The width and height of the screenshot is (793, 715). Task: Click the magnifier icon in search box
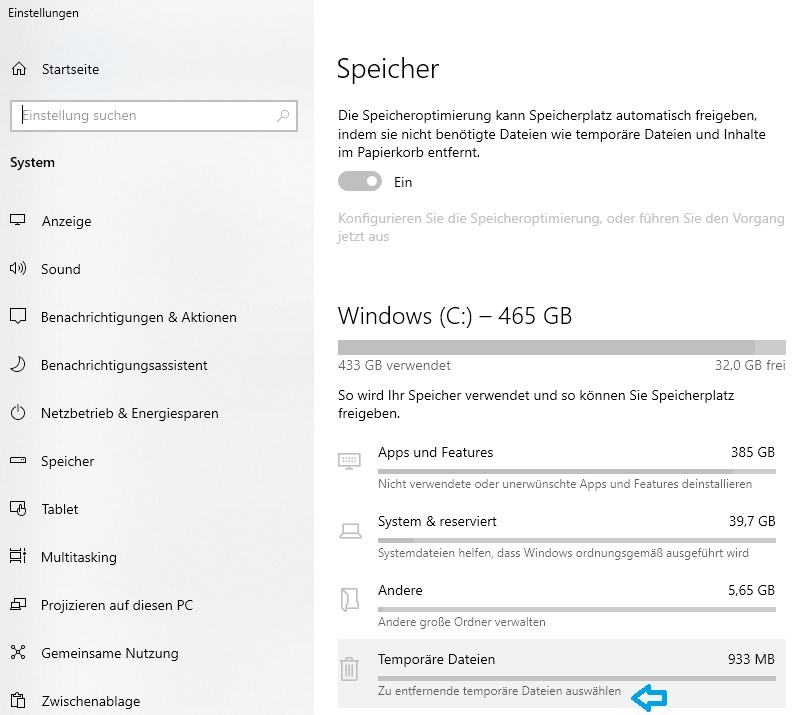pyautogui.click(x=284, y=116)
